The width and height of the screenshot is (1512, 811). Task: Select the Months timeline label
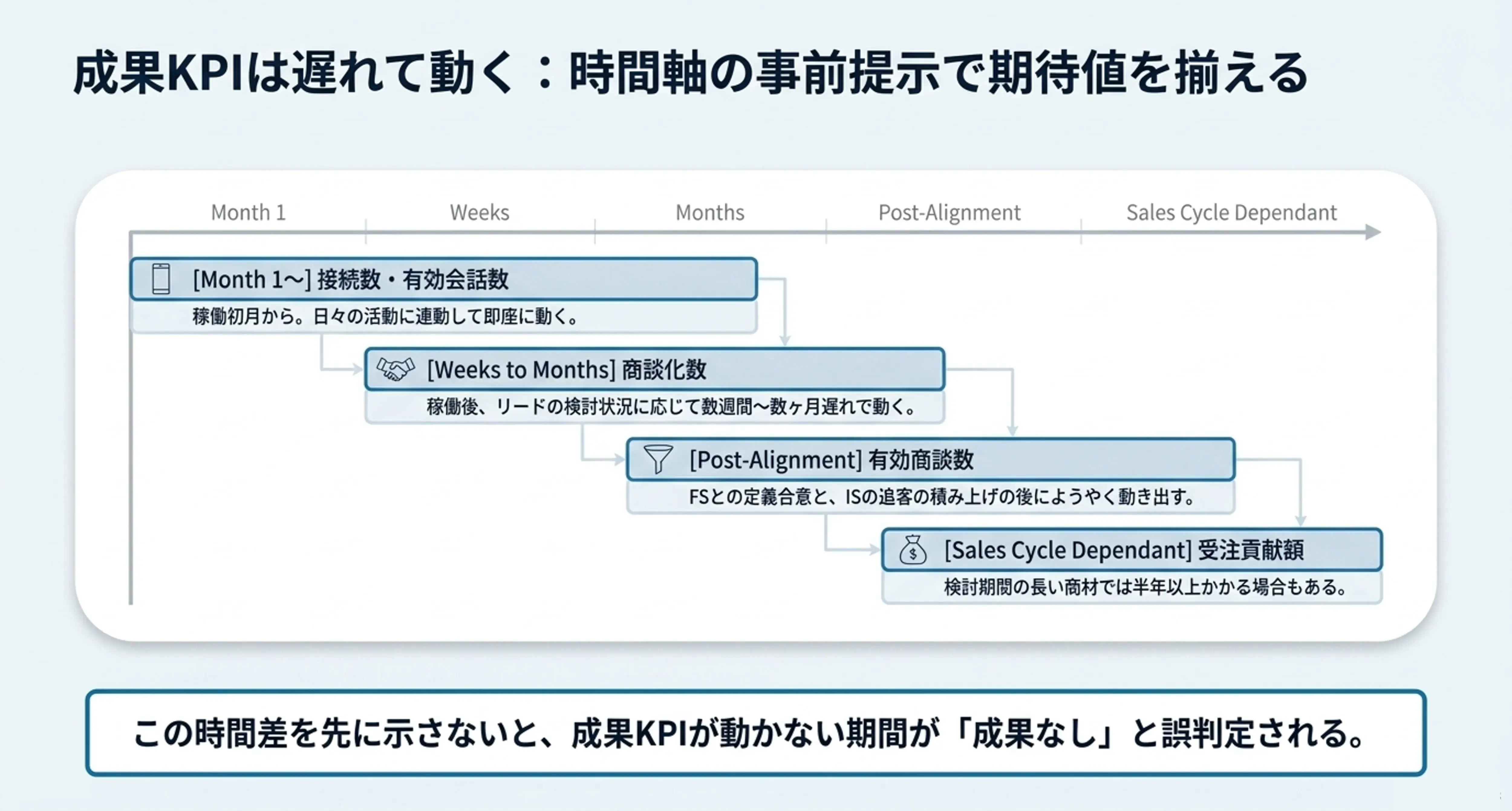coord(710,213)
